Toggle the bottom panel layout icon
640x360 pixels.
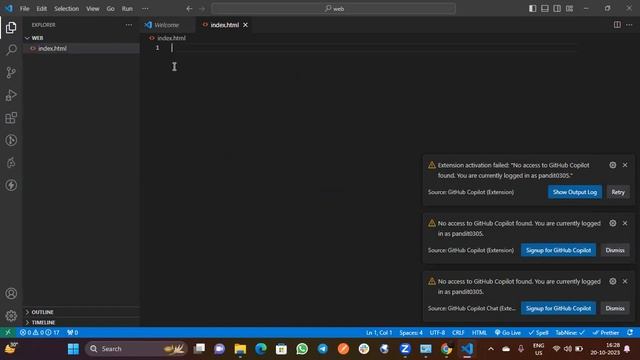tap(544, 9)
